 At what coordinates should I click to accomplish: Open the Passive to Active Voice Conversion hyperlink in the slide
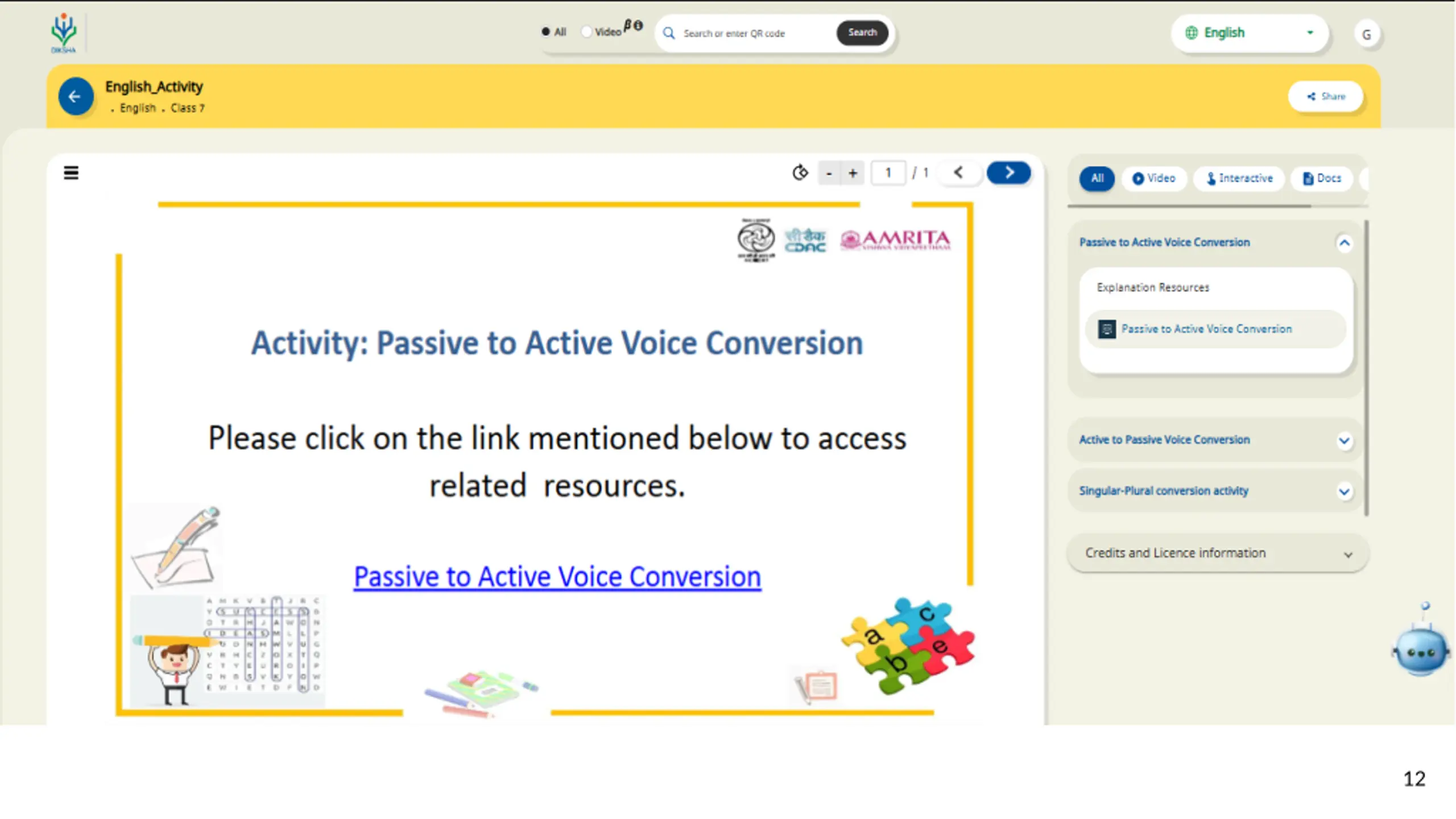point(557,577)
